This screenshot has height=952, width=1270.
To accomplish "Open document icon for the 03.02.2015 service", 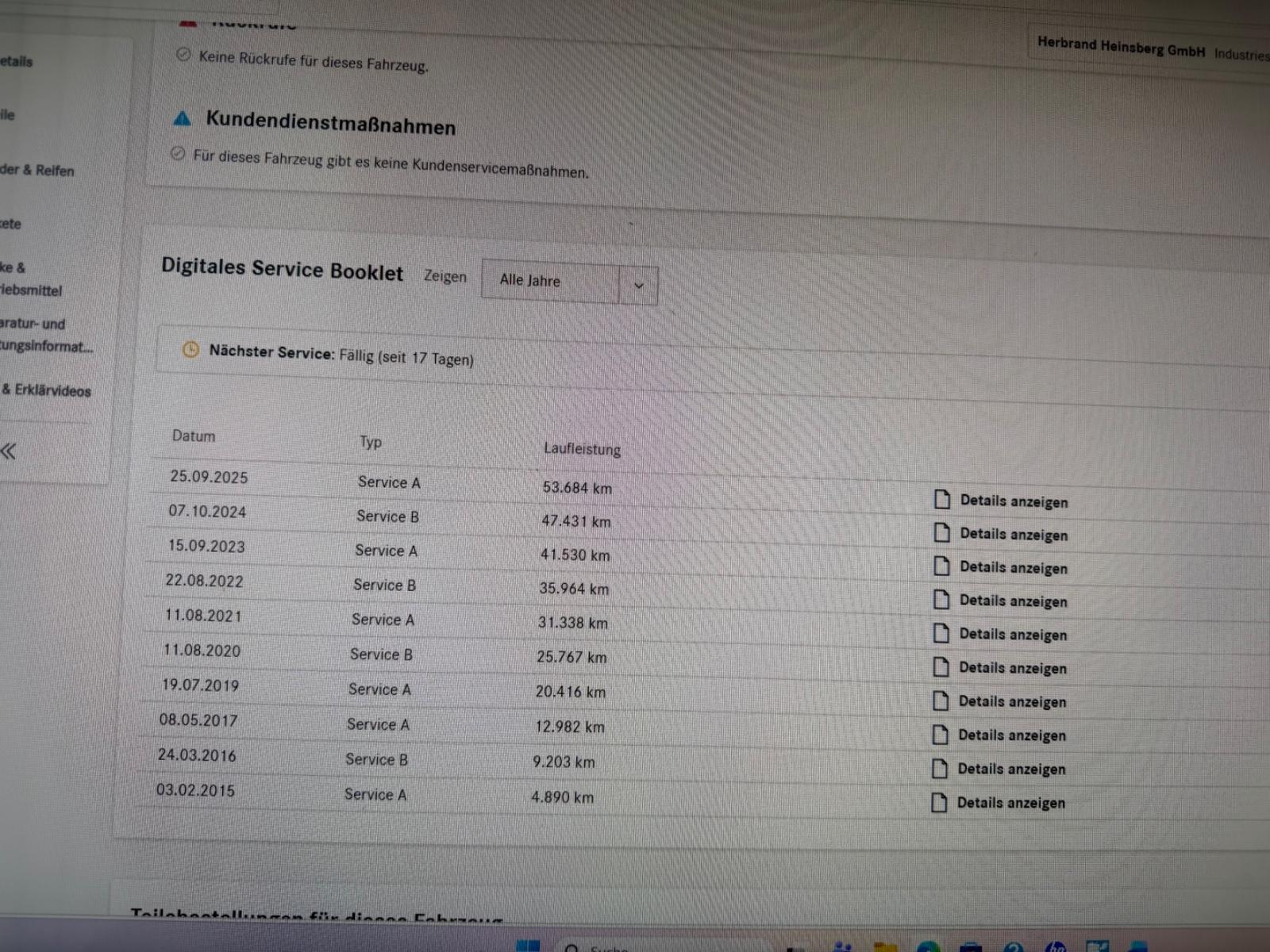I will click(939, 802).
